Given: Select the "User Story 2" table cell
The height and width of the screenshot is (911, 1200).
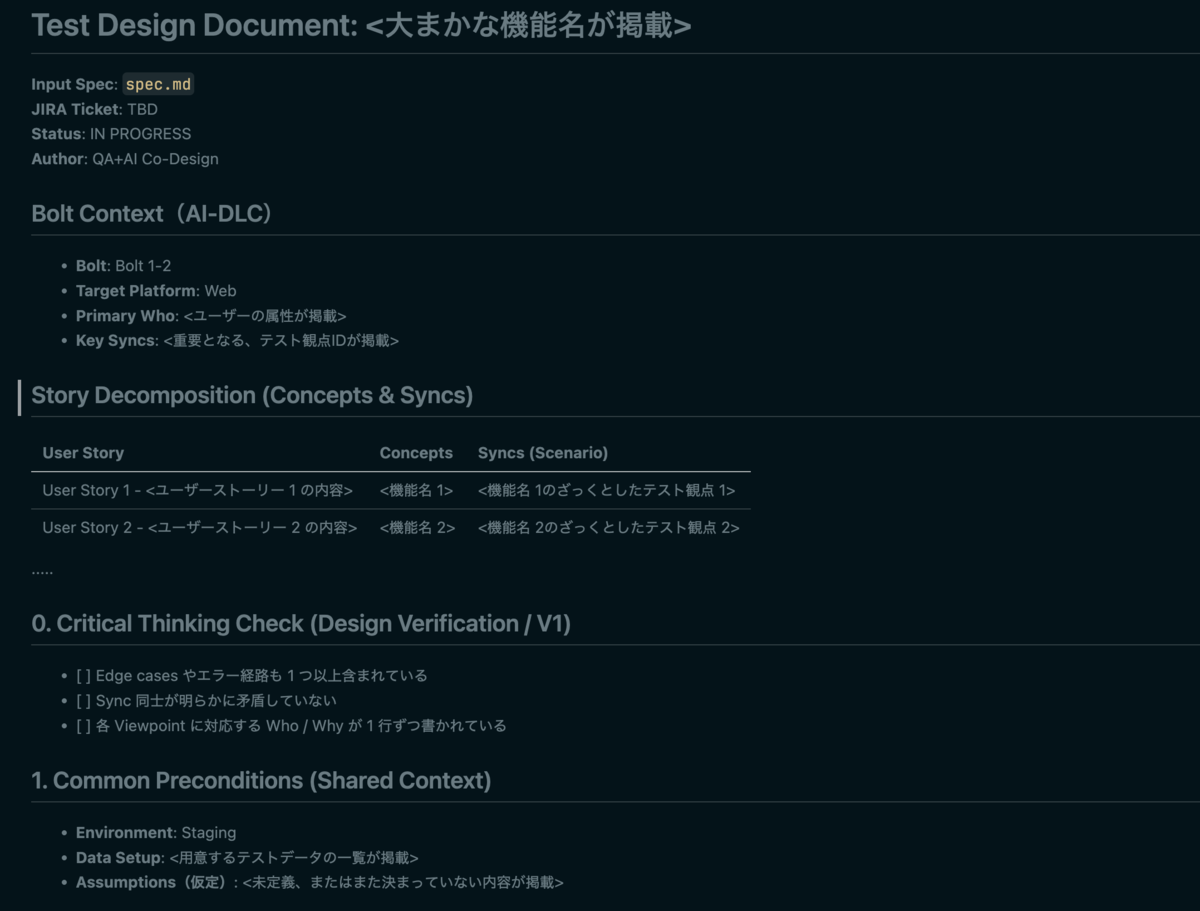Looking at the screenshot, I should pos(200,528).
